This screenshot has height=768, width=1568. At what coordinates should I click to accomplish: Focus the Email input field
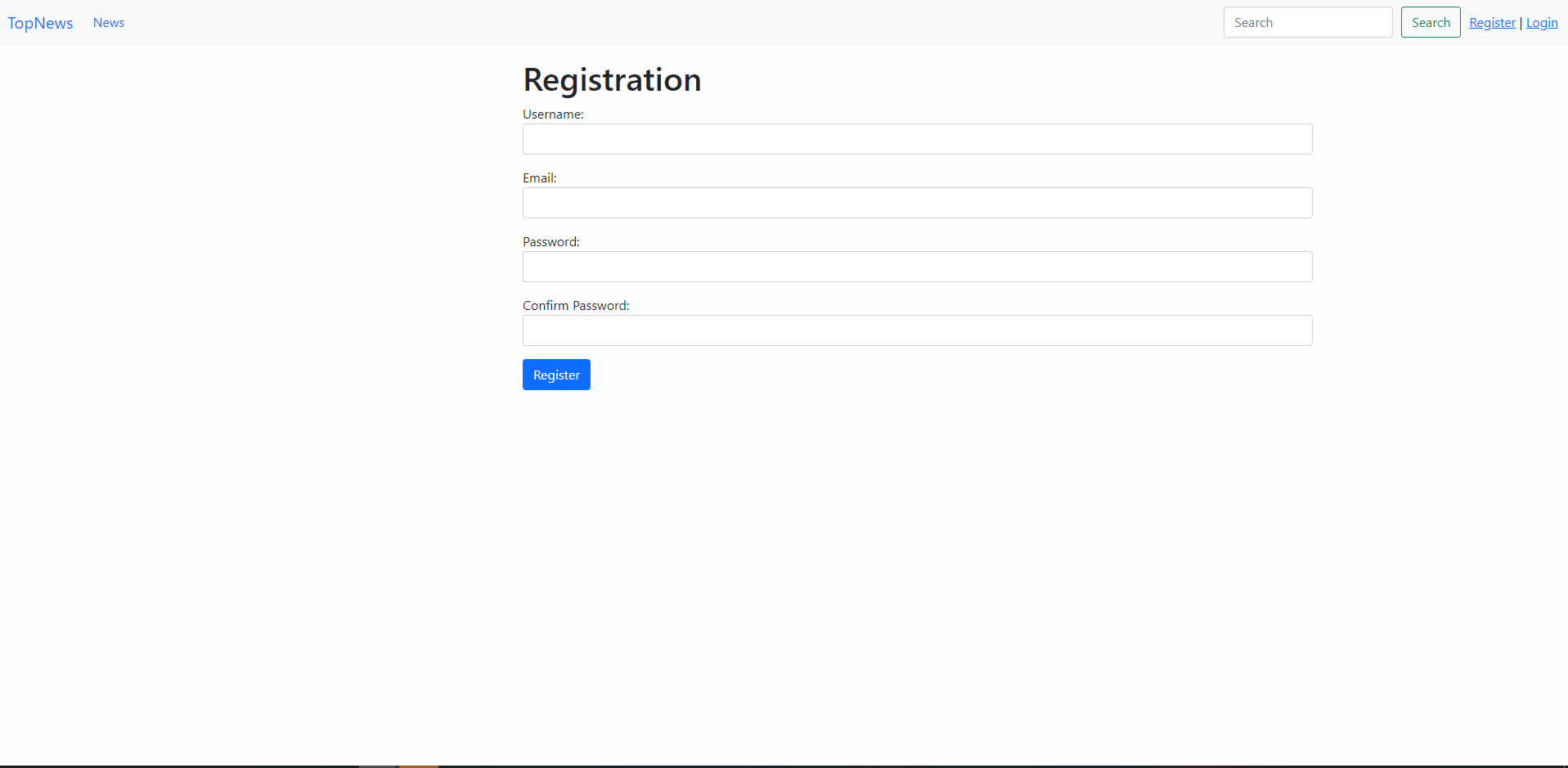click(916, 203)
